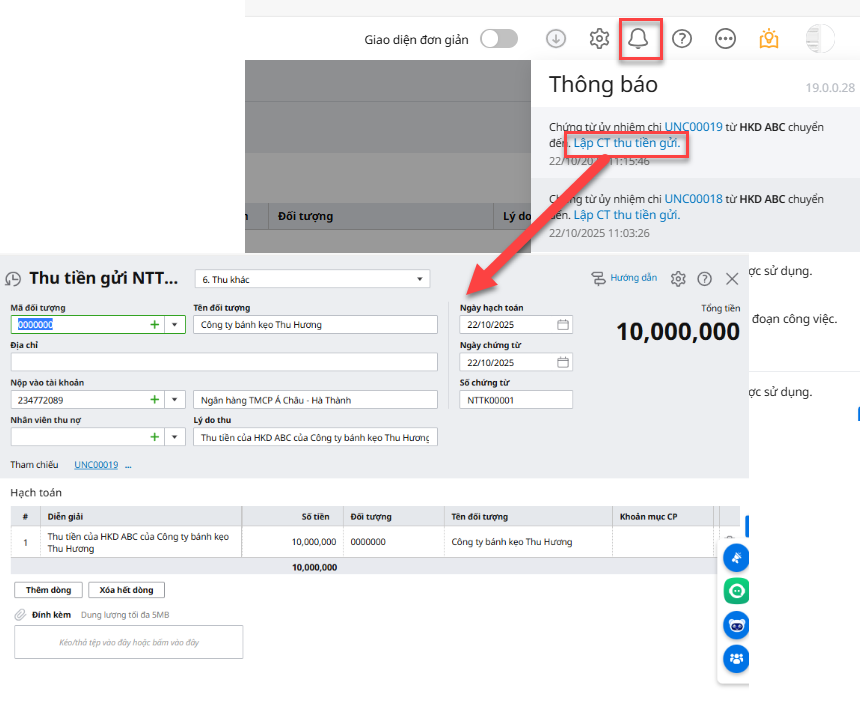Open the calendar for Ngày chứng từ
Screen dimensions: 860x724
point(563,362)
